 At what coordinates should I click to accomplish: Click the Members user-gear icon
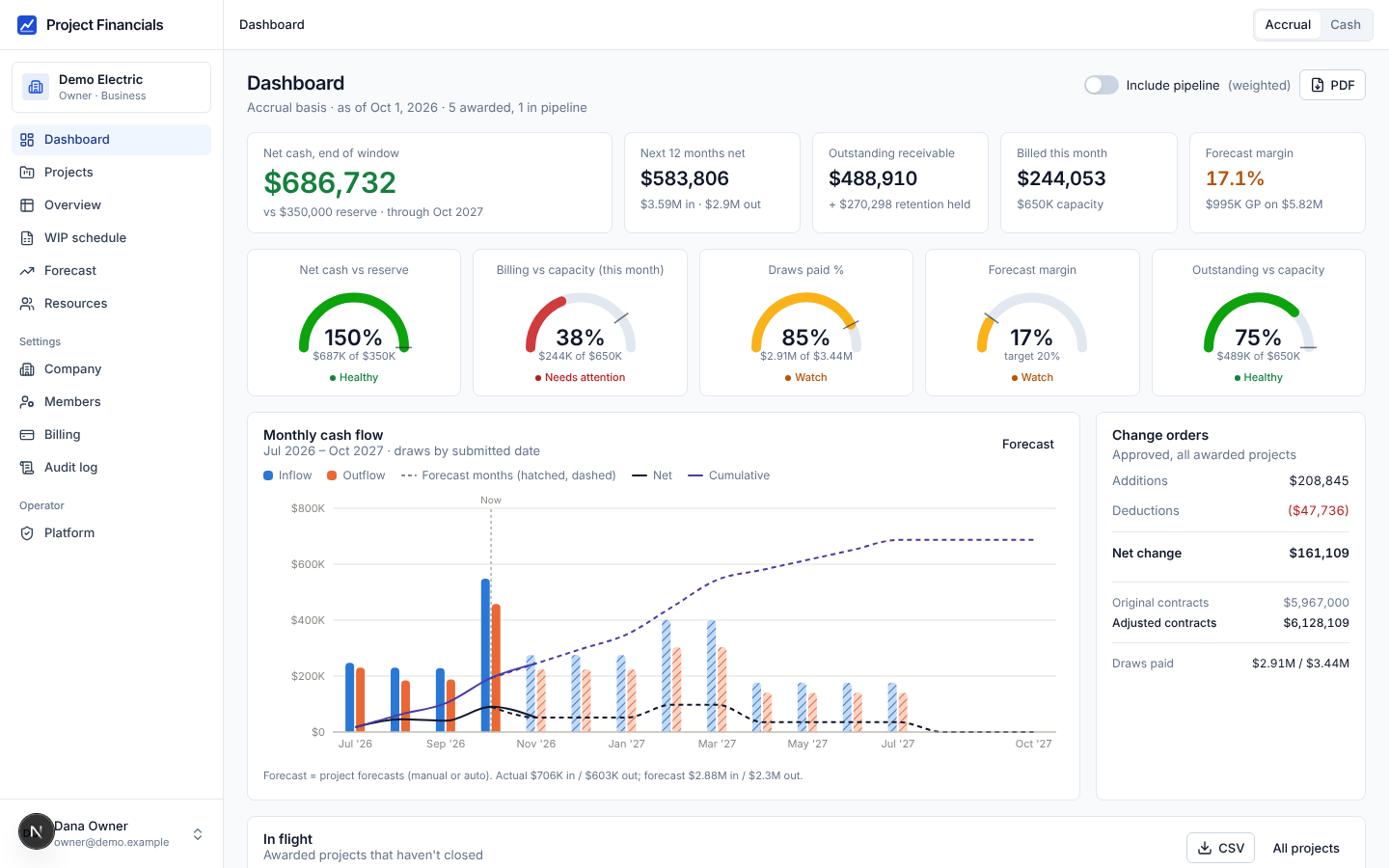27,402
